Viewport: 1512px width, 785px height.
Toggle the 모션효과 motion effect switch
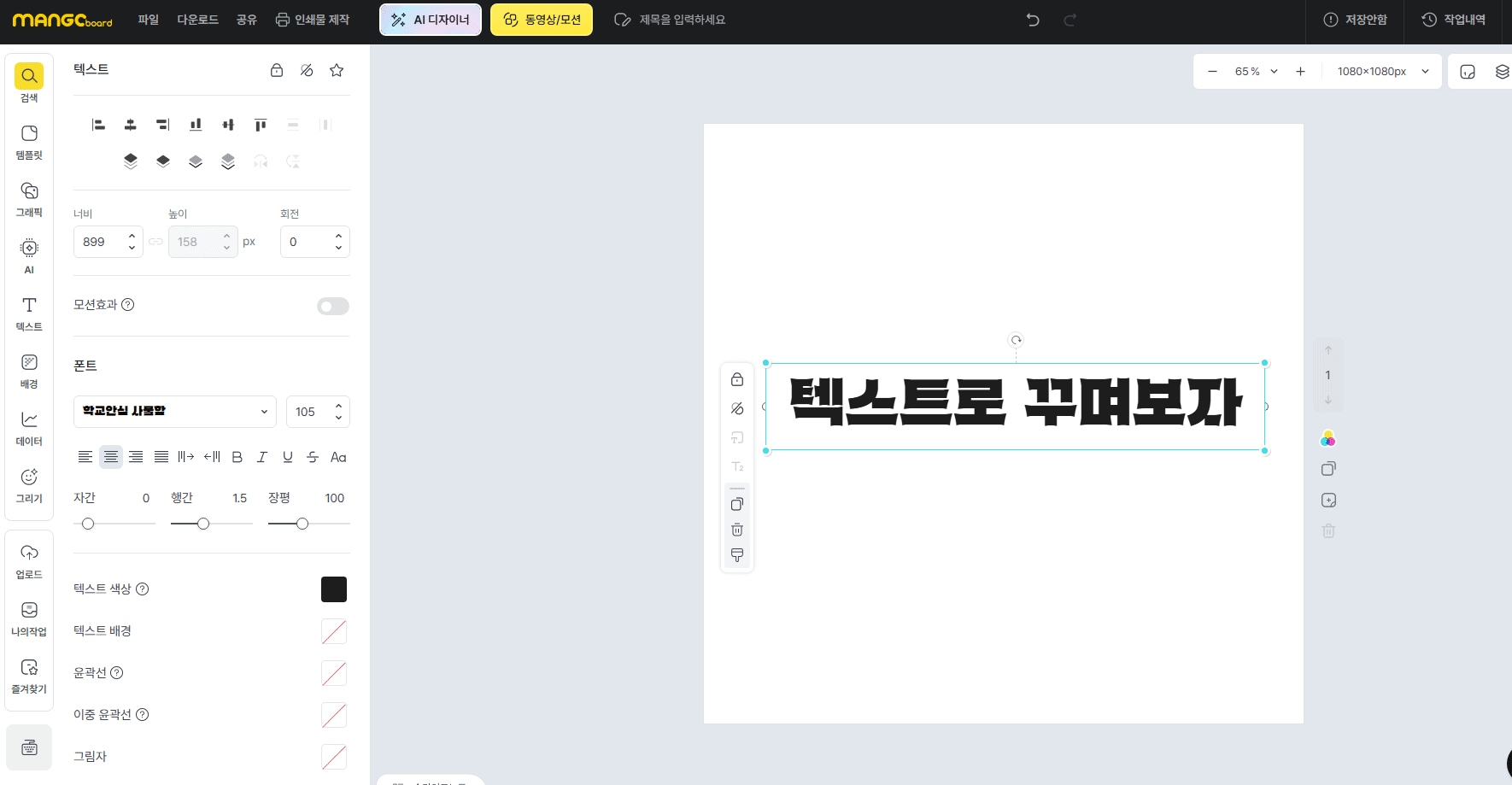click(x=333, y=306)
